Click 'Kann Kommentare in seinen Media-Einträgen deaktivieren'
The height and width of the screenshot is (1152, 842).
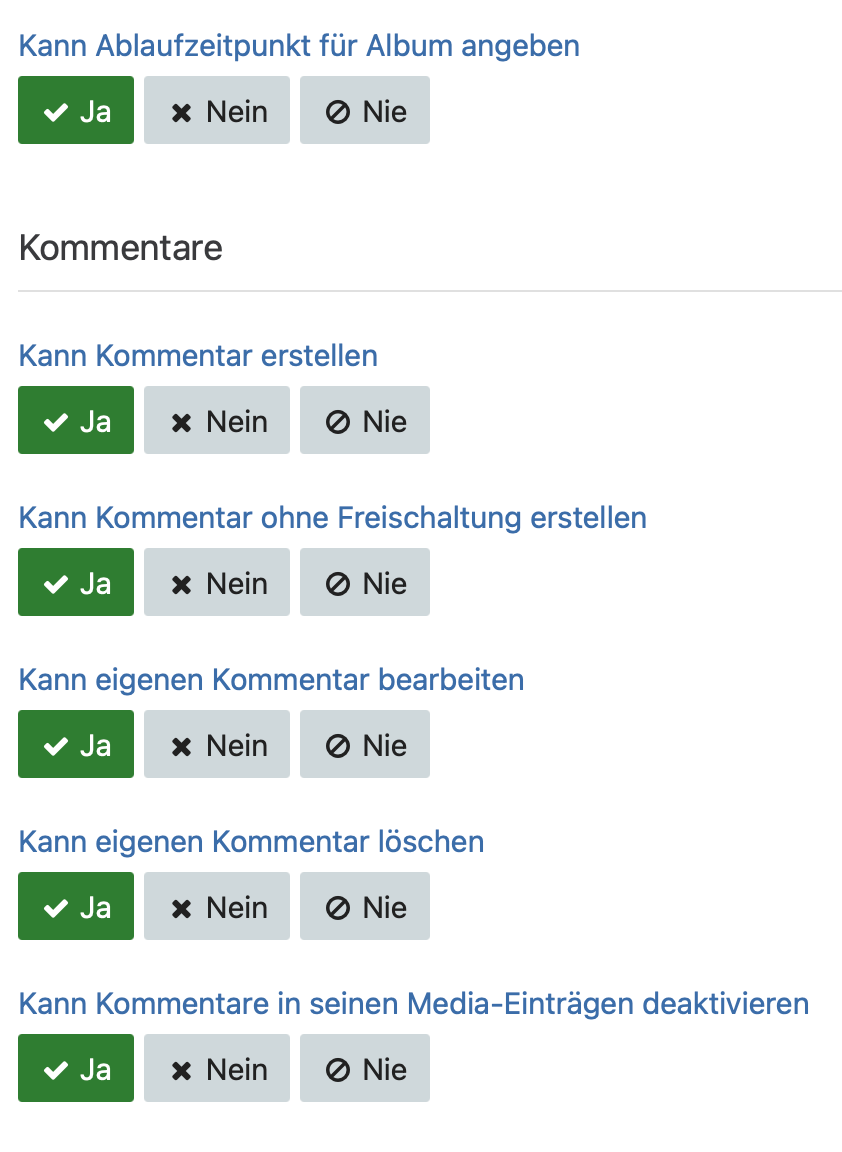tap(414, 1004)
